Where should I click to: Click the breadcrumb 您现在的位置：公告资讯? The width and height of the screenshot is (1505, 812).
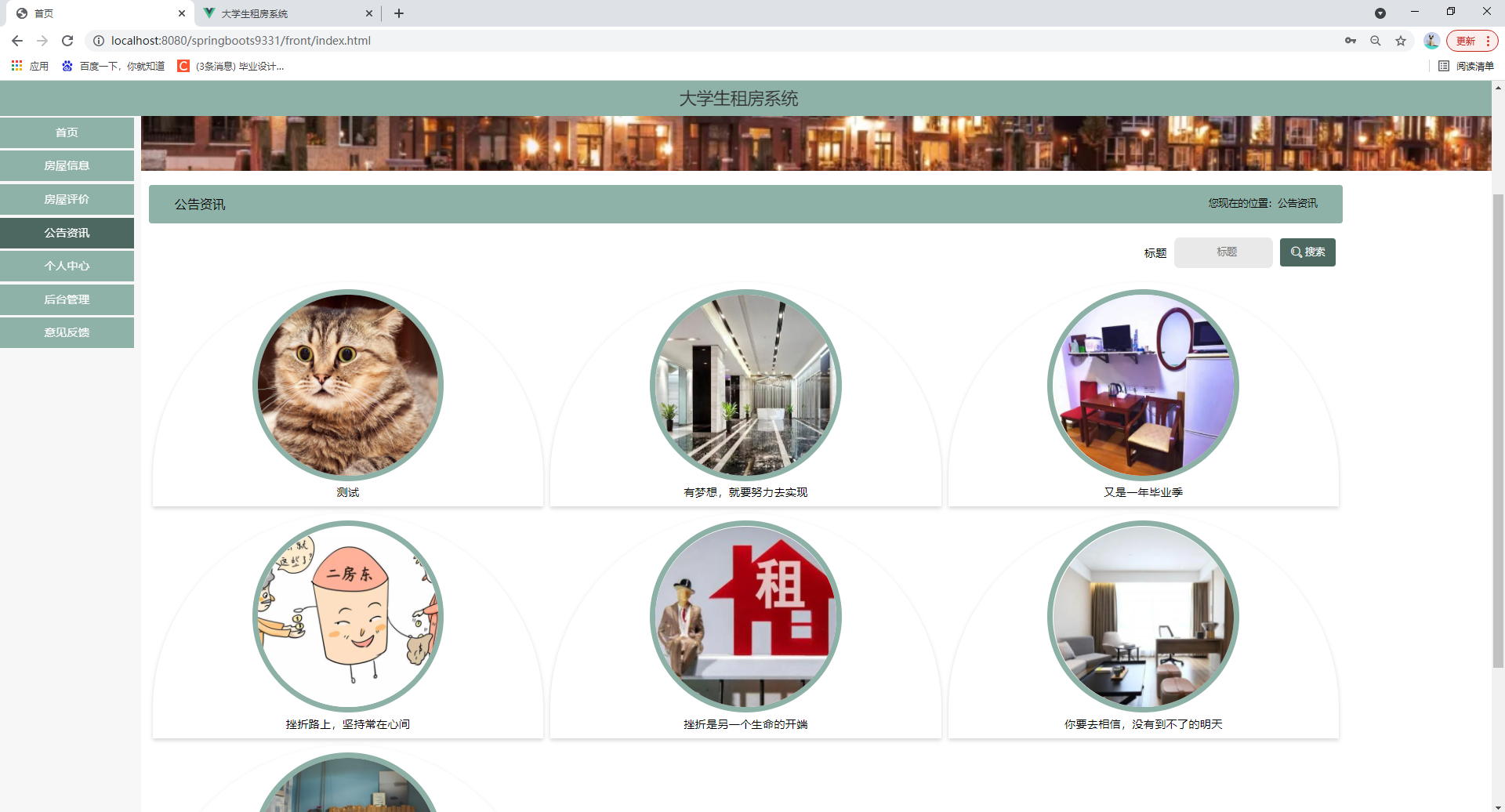pos(1263,203)
